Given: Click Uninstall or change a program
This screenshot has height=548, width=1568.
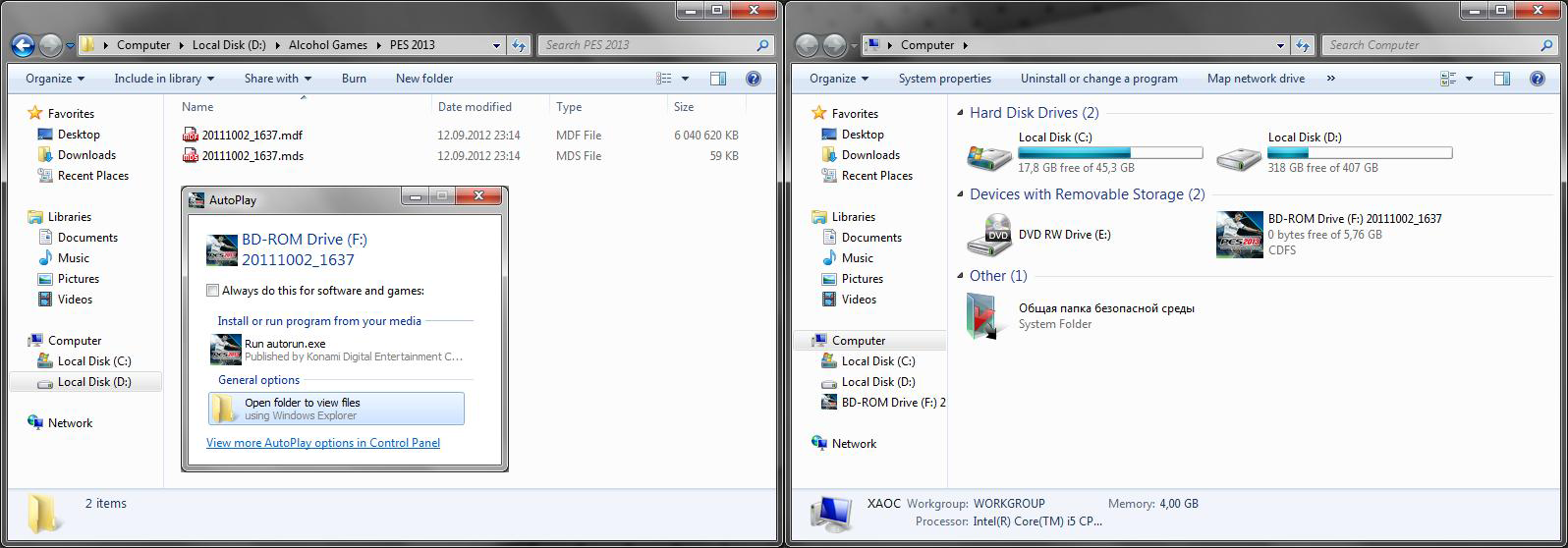Looking at the screenshot, I should (1098, 79).
